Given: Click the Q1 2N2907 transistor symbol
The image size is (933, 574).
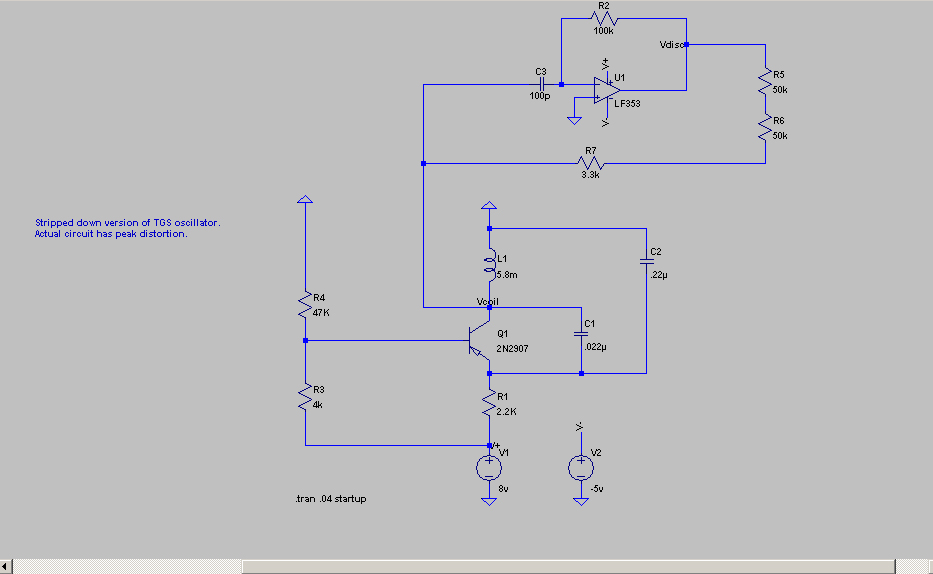Looking at the screenshot, I should (x=480, y=341).
